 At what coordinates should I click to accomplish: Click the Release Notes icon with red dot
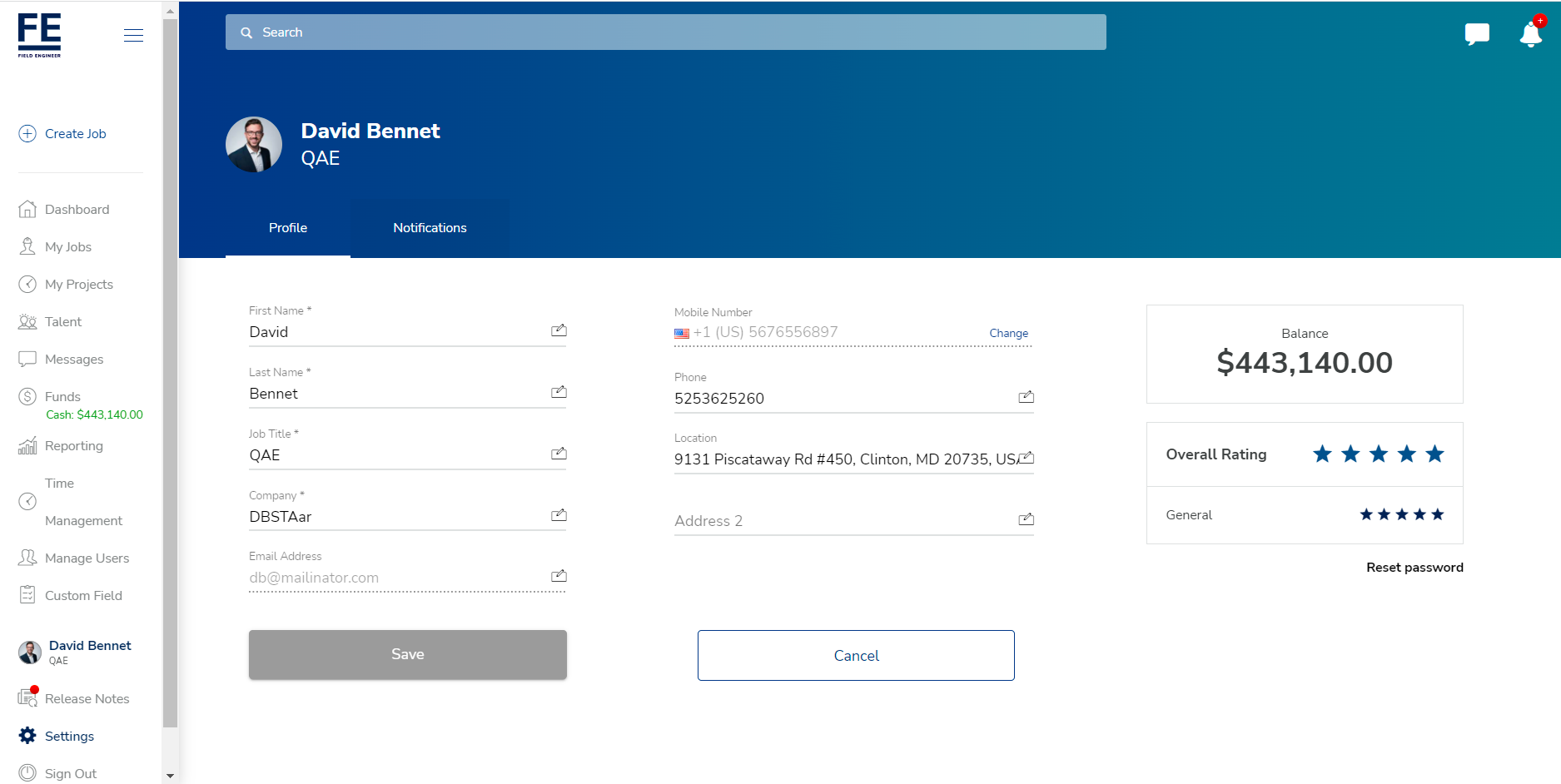click(x=28, y=697)
